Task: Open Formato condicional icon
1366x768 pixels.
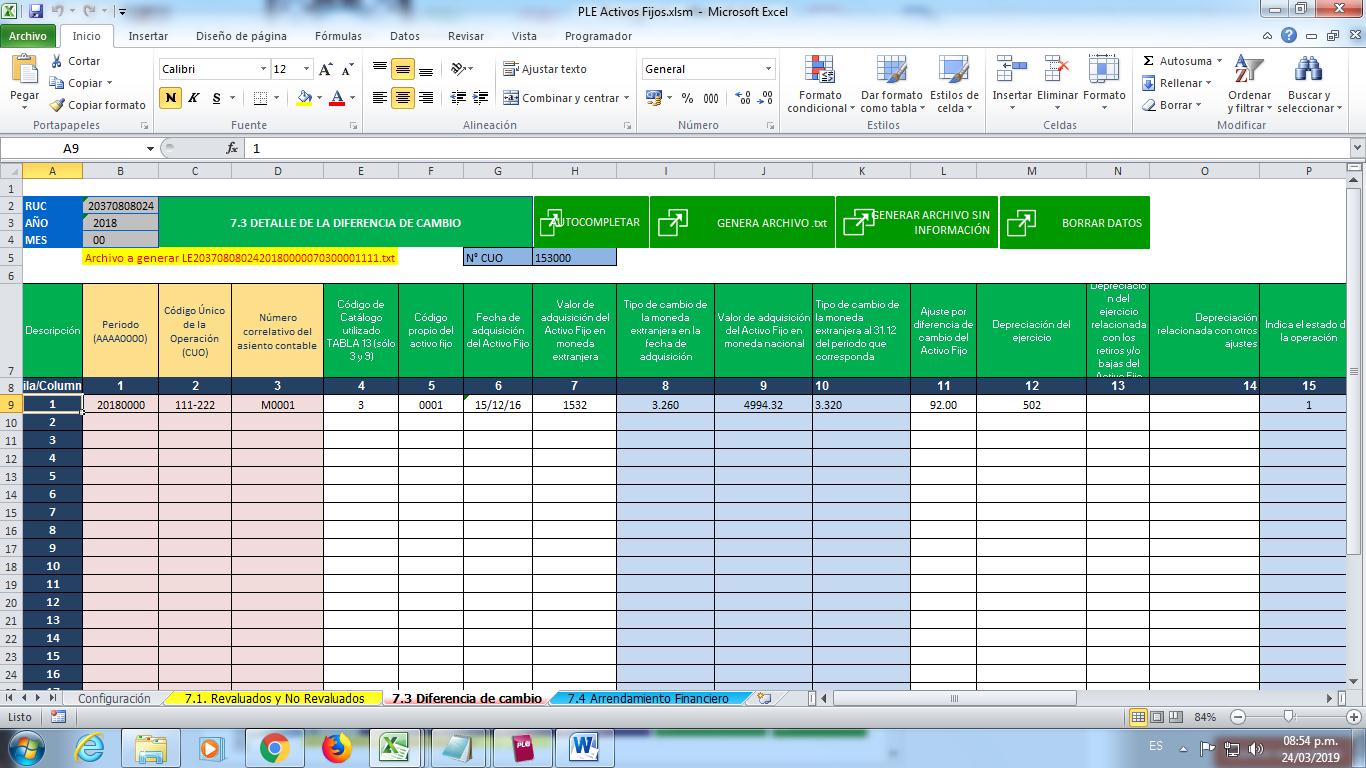Action: [820, 71]
